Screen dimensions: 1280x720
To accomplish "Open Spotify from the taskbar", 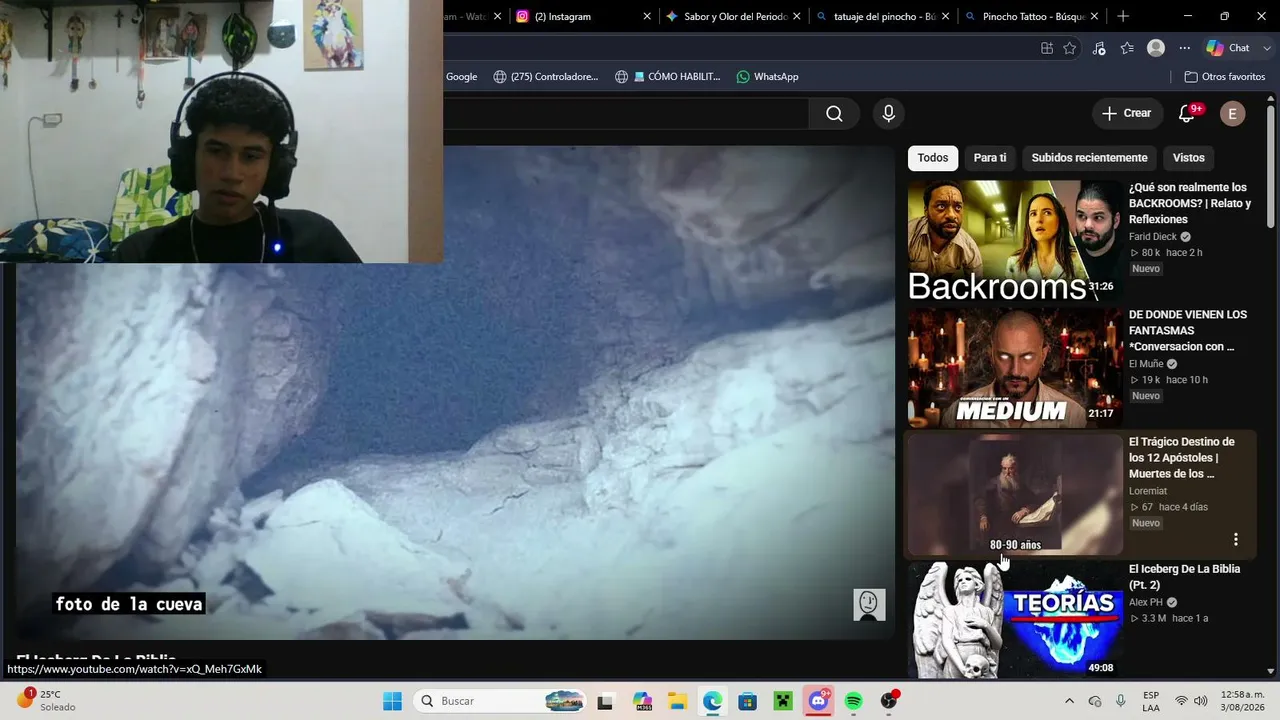I will [854, 702].
